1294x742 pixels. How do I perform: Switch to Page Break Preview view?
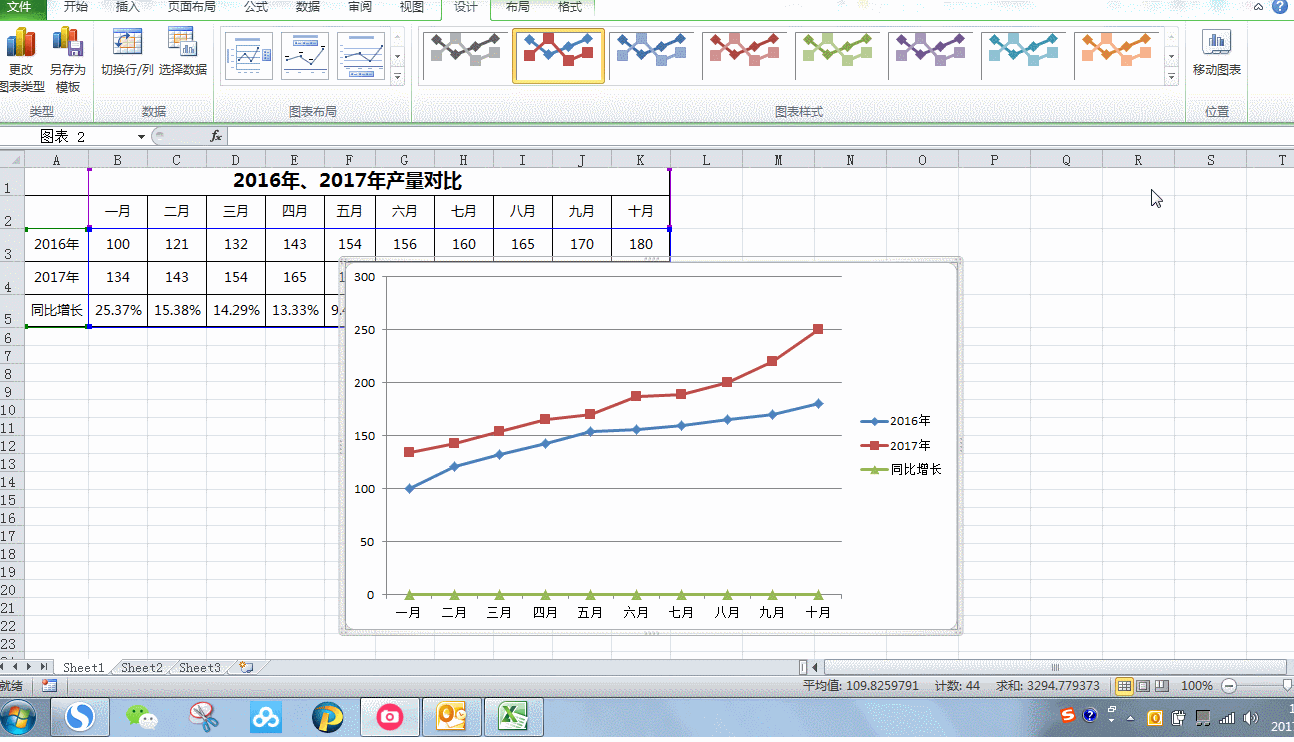[x=1161, y=686]
